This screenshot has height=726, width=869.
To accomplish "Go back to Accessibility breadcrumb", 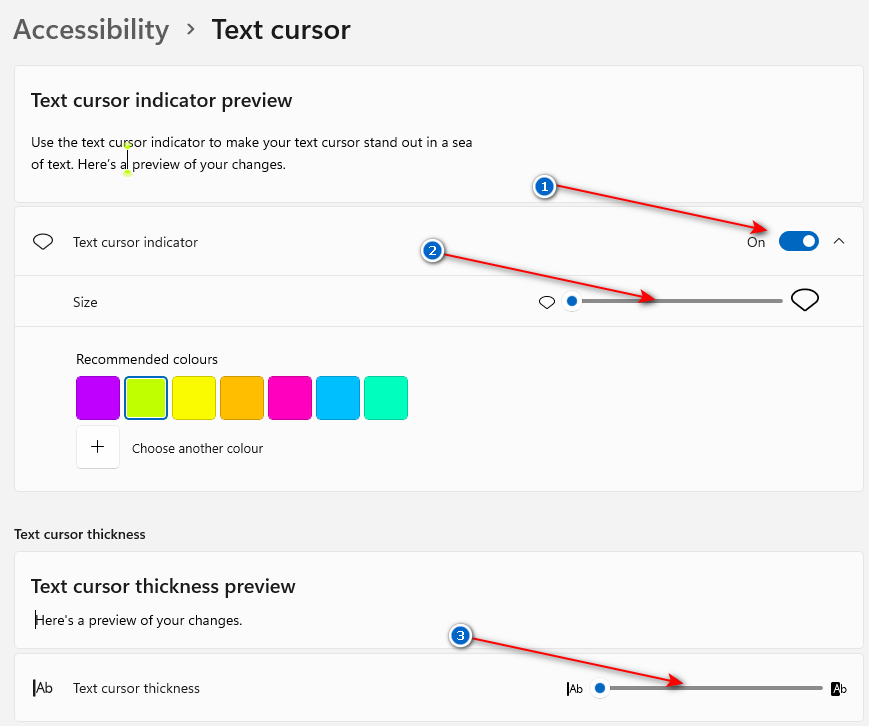I will 91,30.
